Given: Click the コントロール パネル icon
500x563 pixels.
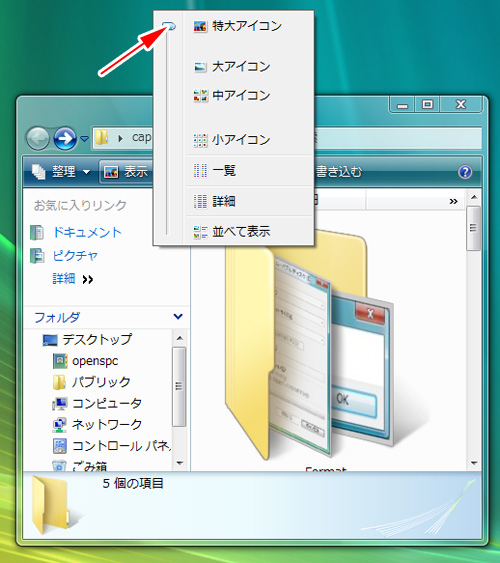Looking at the screenshot, I should point(60,446).
